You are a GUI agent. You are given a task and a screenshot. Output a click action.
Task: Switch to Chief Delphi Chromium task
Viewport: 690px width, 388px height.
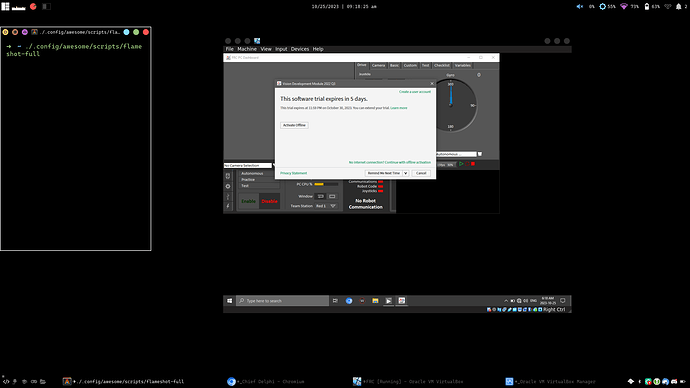click(266, 382)
